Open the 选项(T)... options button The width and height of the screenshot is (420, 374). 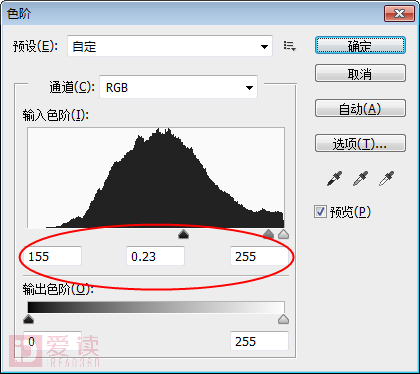pos(360,143)
